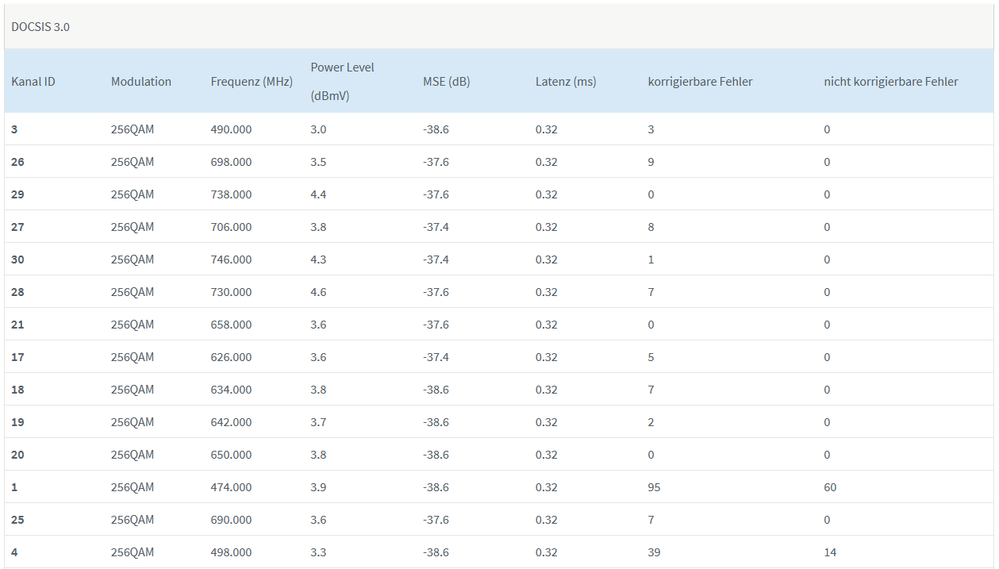Click the uncorrectable errors value 60

830,487
